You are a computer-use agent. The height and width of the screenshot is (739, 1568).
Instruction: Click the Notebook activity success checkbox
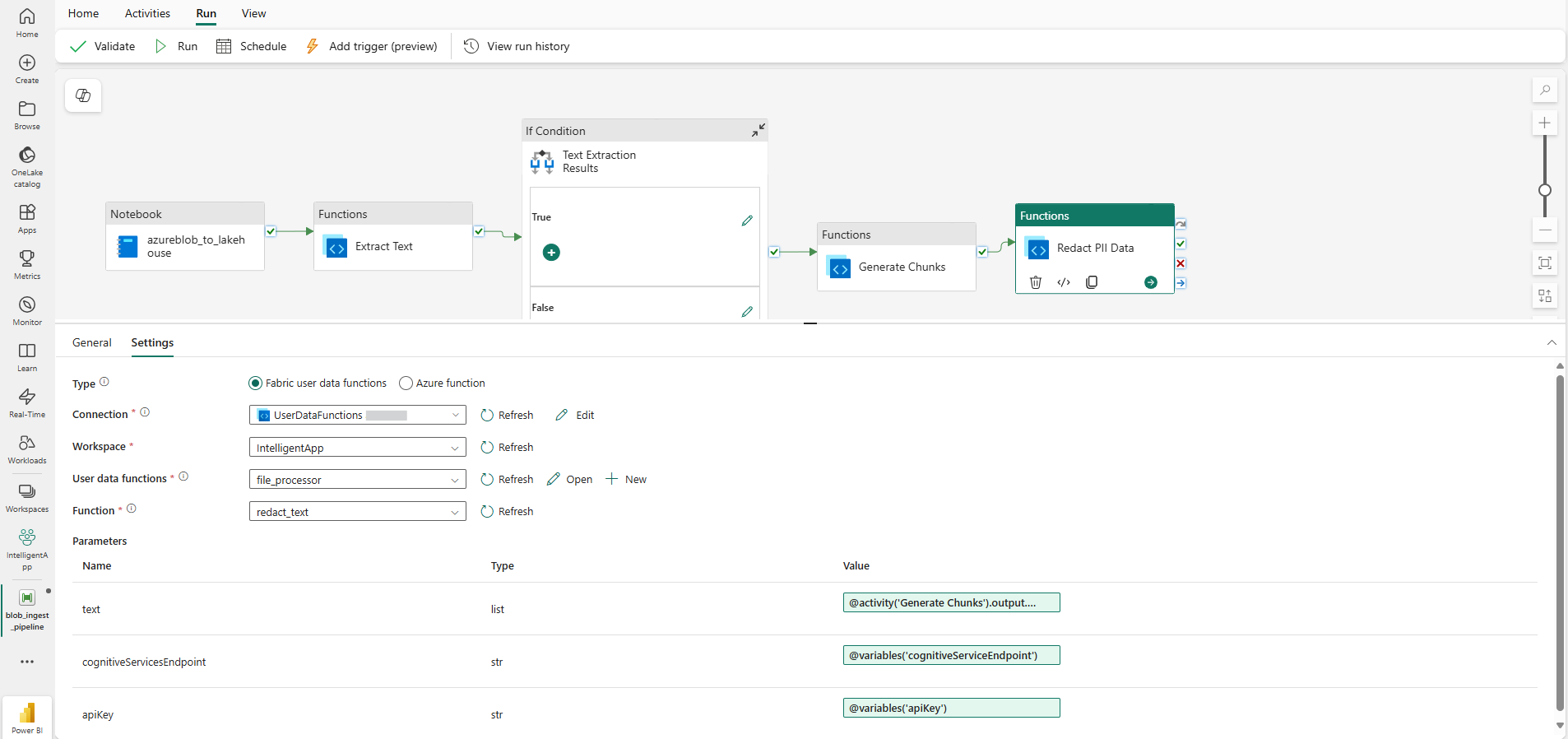pos(271,231)
